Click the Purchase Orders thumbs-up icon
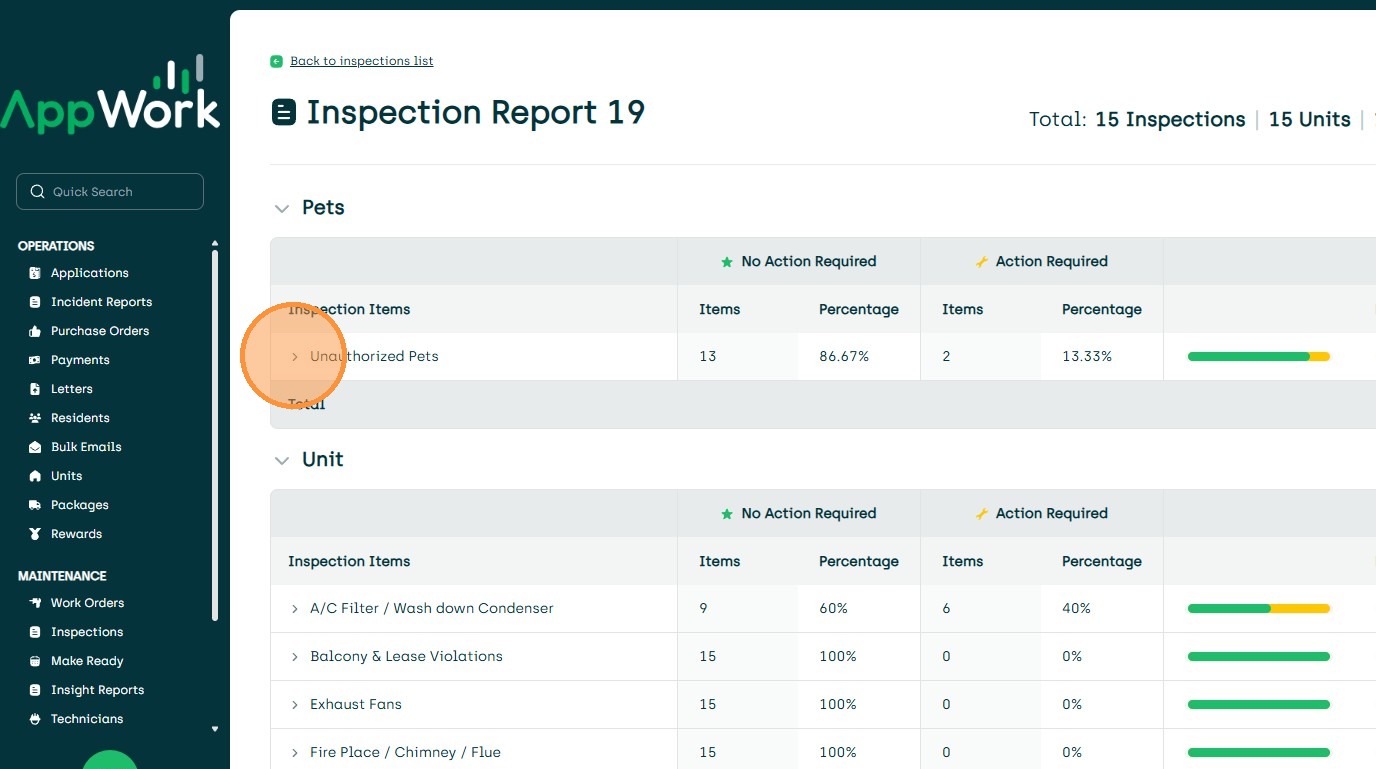The image size is (1376, 769). pyautogui.click(x=35, y=331)
